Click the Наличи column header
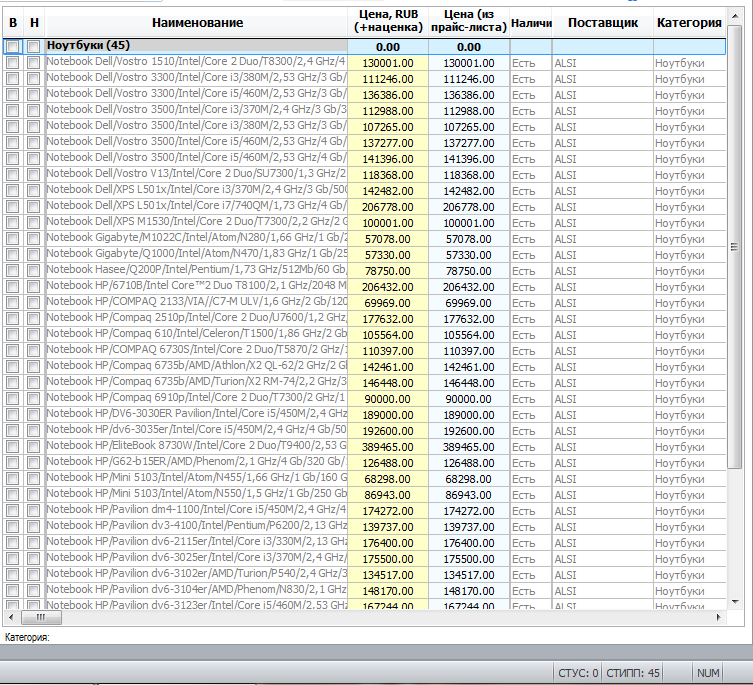 tap(531, 23)
